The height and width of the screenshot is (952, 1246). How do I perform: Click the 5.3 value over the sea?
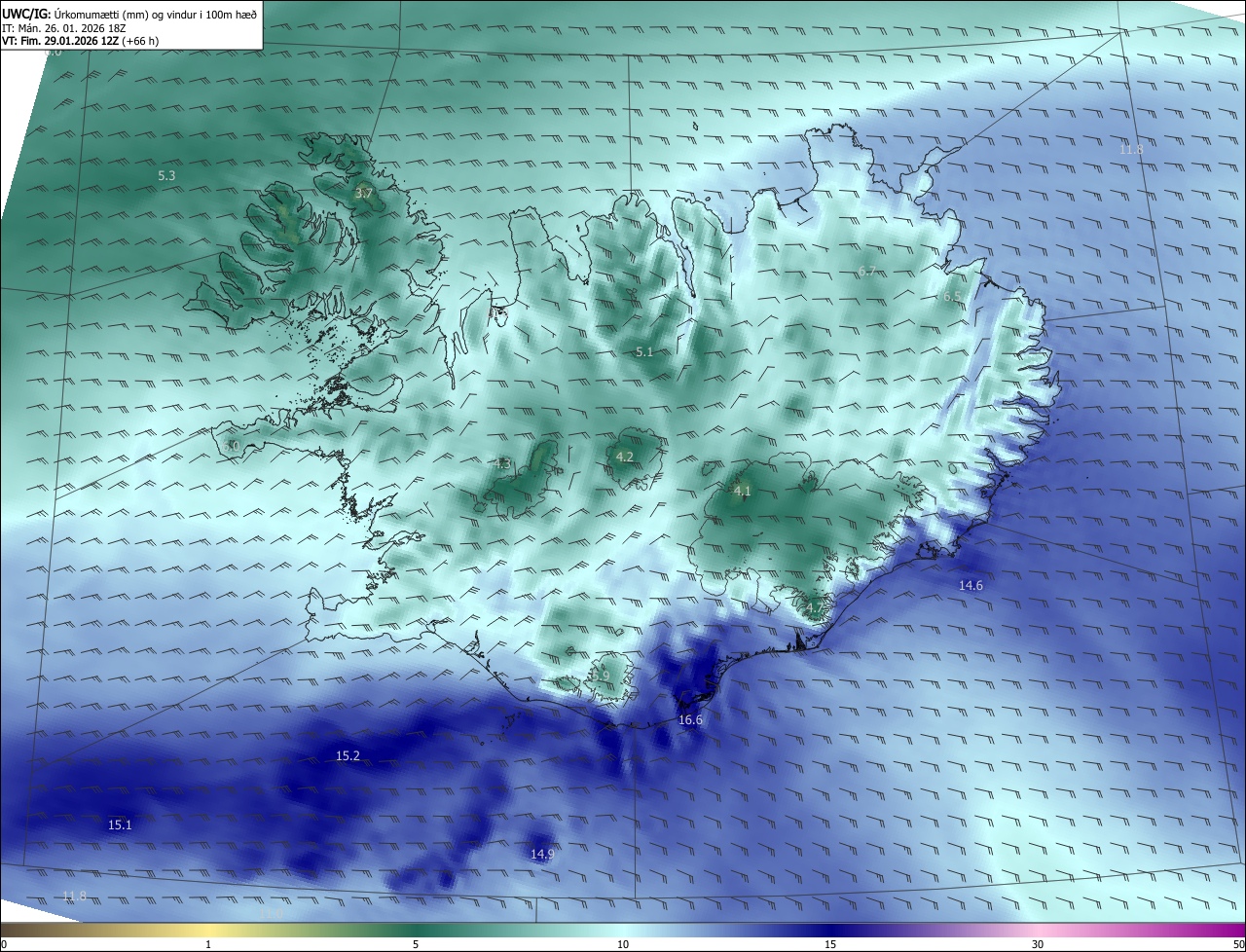point(166,176)
